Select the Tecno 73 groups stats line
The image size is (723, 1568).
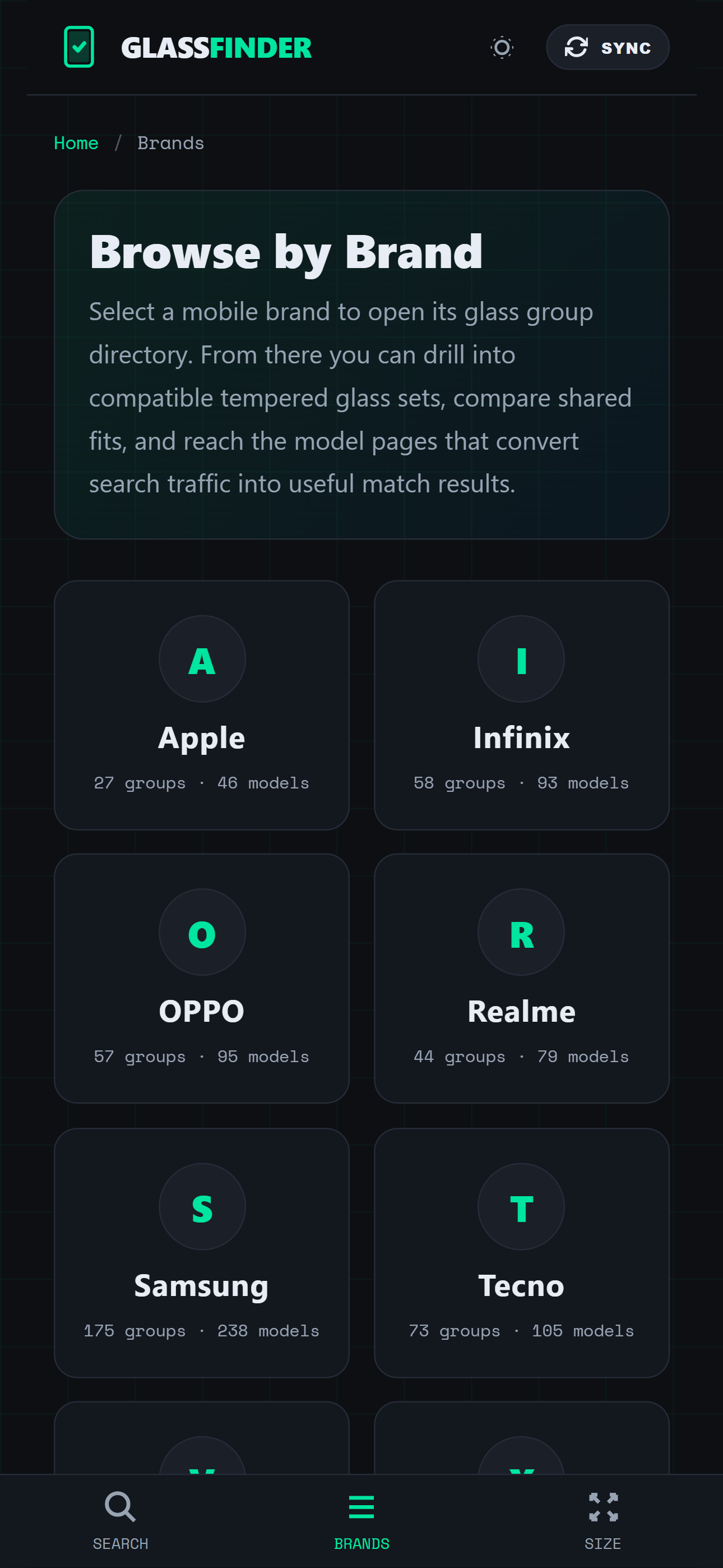(521, 1331)
